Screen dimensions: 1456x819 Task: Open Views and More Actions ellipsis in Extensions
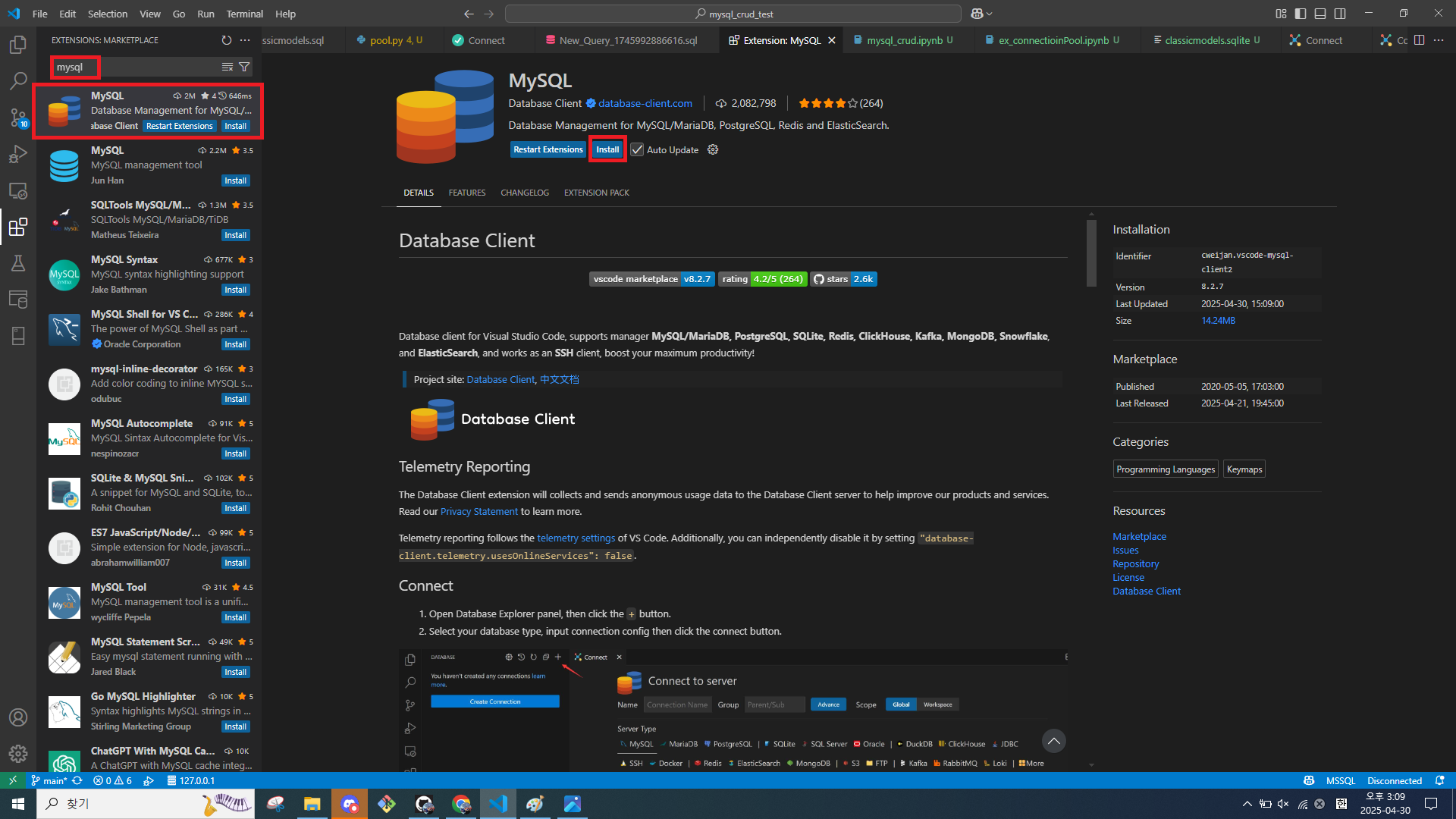tap(245, 40)
